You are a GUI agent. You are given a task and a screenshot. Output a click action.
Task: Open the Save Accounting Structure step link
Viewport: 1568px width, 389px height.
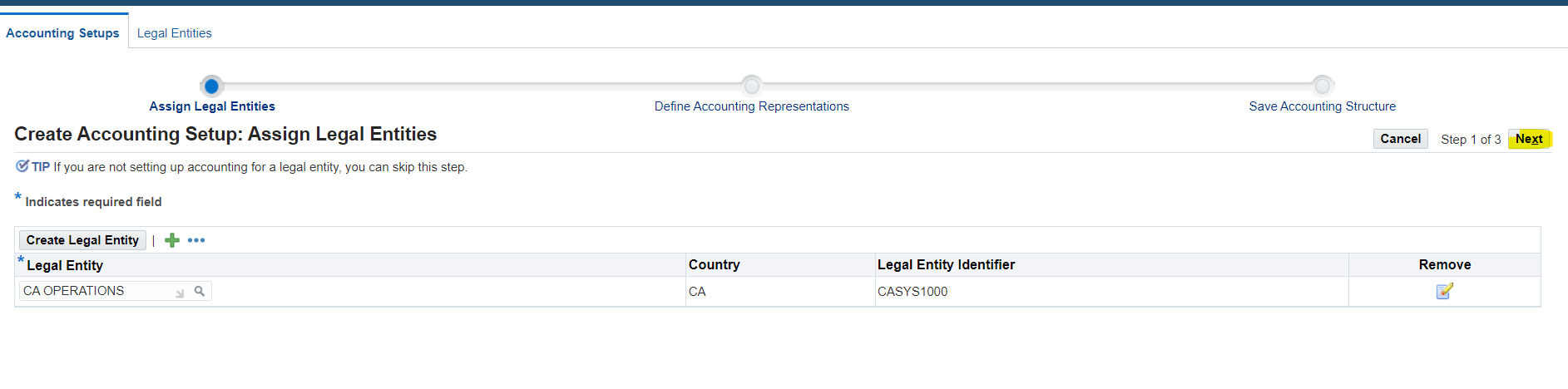tap(1322, 106)
